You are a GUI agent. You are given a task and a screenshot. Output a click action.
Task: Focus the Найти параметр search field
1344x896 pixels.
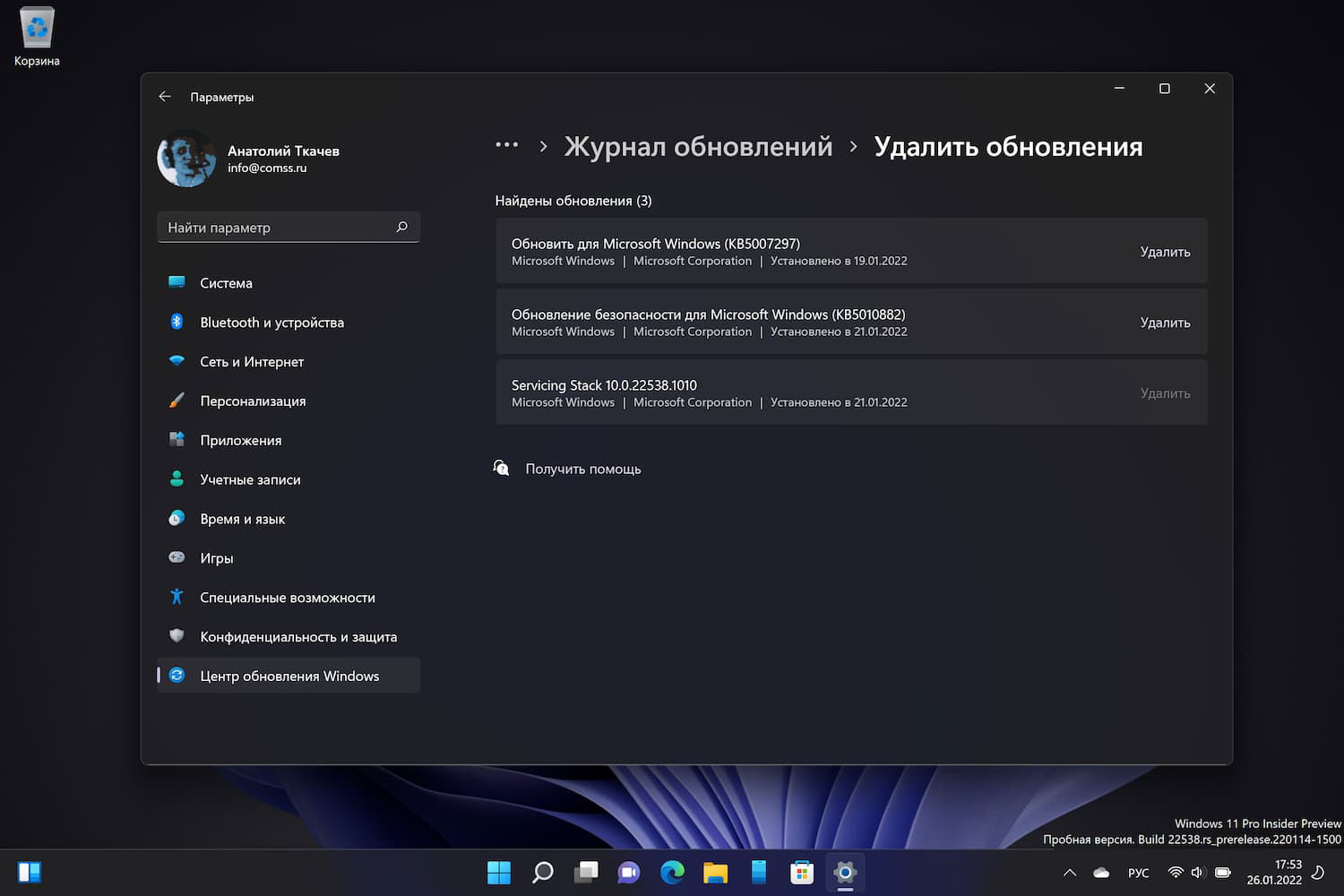(x=289, y=228)
